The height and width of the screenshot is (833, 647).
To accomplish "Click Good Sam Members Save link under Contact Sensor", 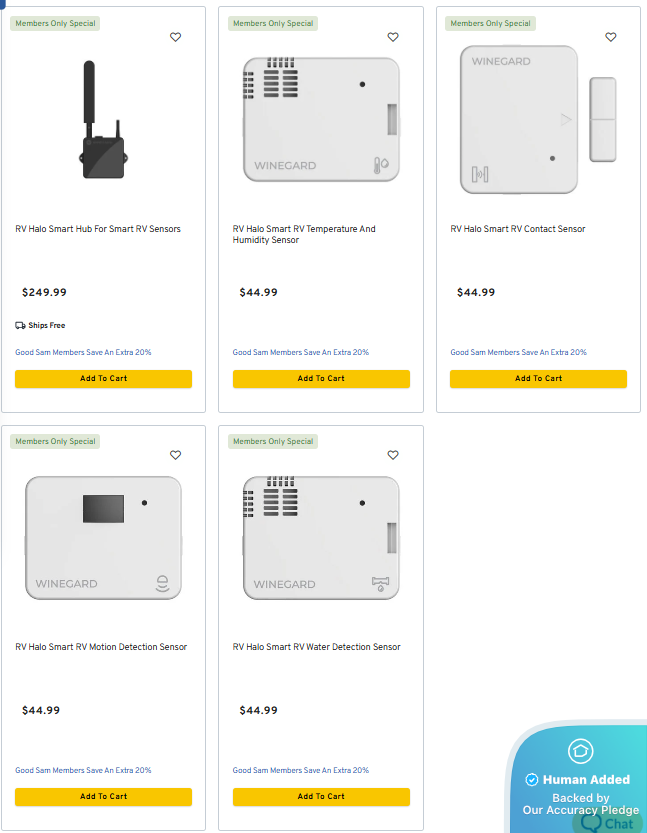I will coord(518,352).
